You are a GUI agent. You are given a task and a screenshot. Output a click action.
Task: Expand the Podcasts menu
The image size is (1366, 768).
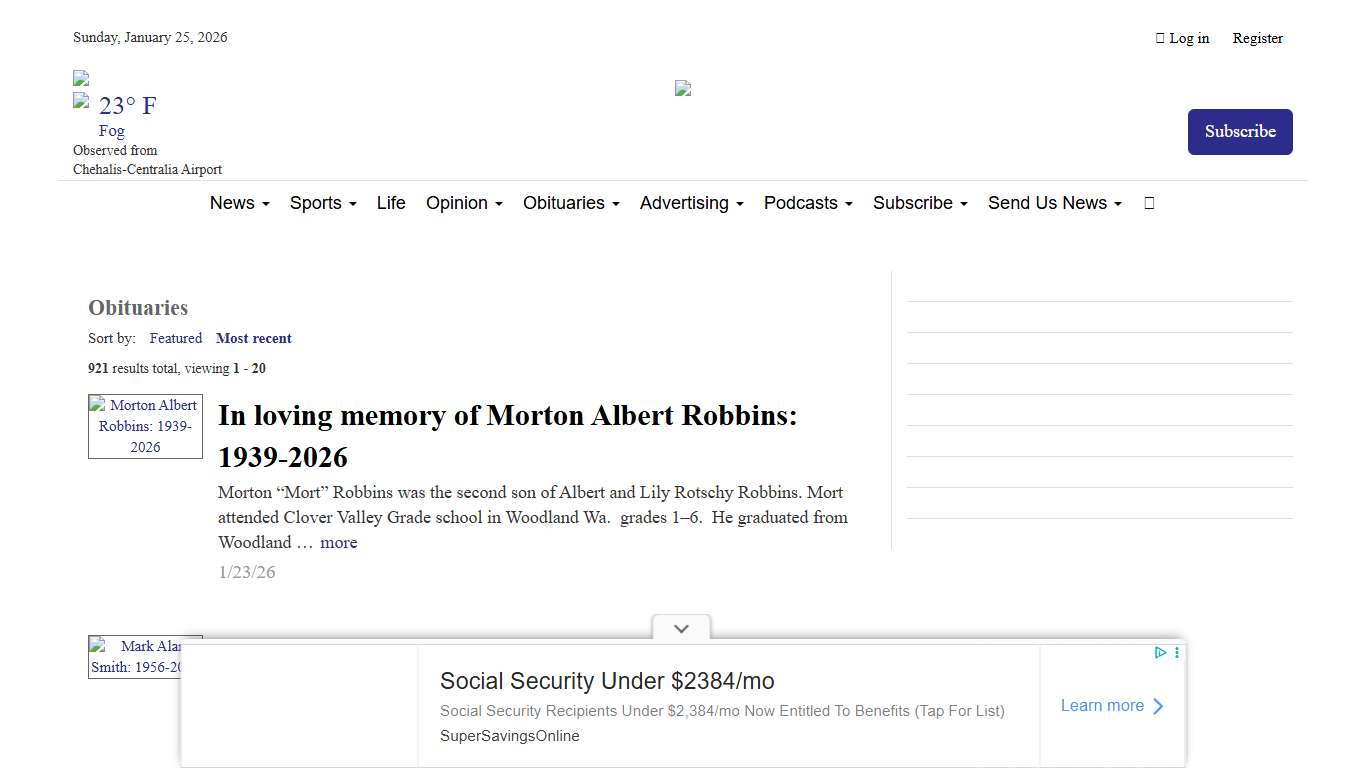tap(807, 203)
